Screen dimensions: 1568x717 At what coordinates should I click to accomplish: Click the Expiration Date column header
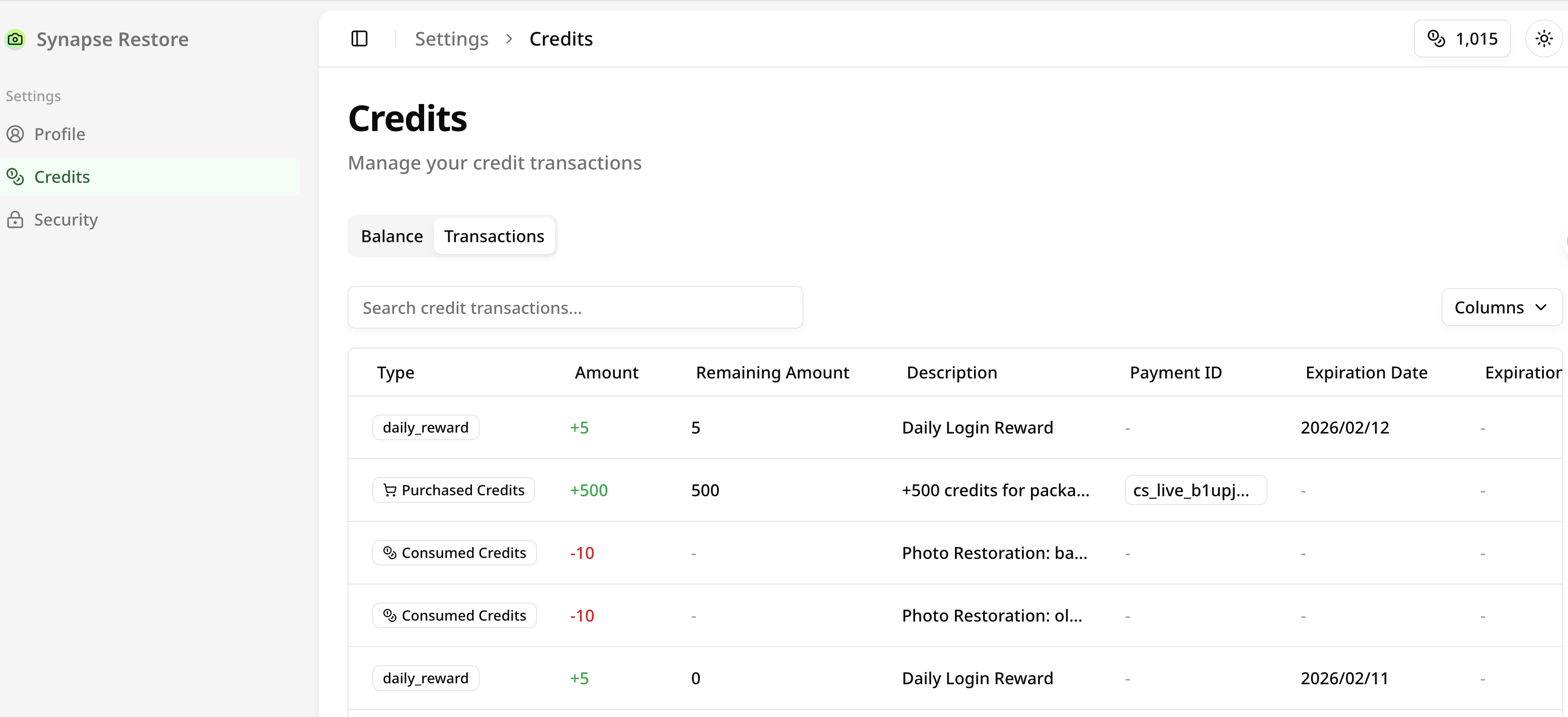[x=1366, y=372]
